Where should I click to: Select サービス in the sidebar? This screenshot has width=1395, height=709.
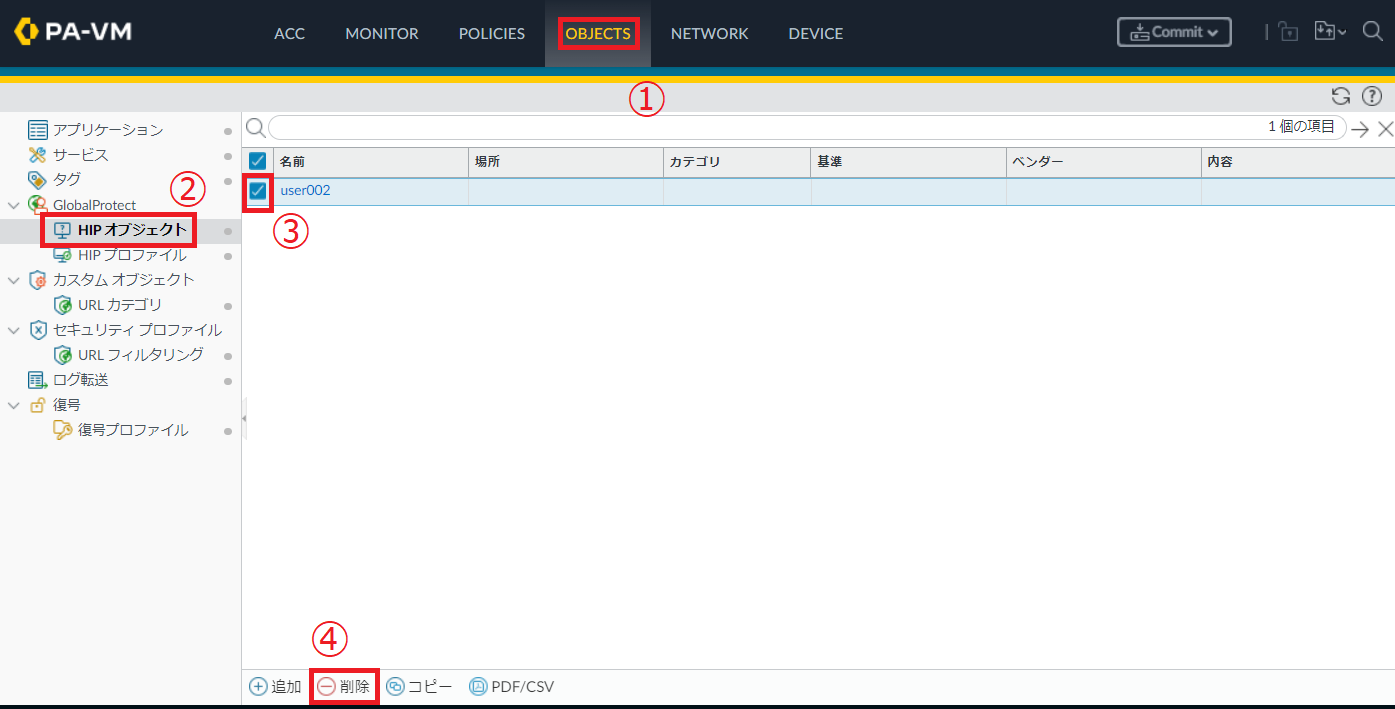pos(81,155)
